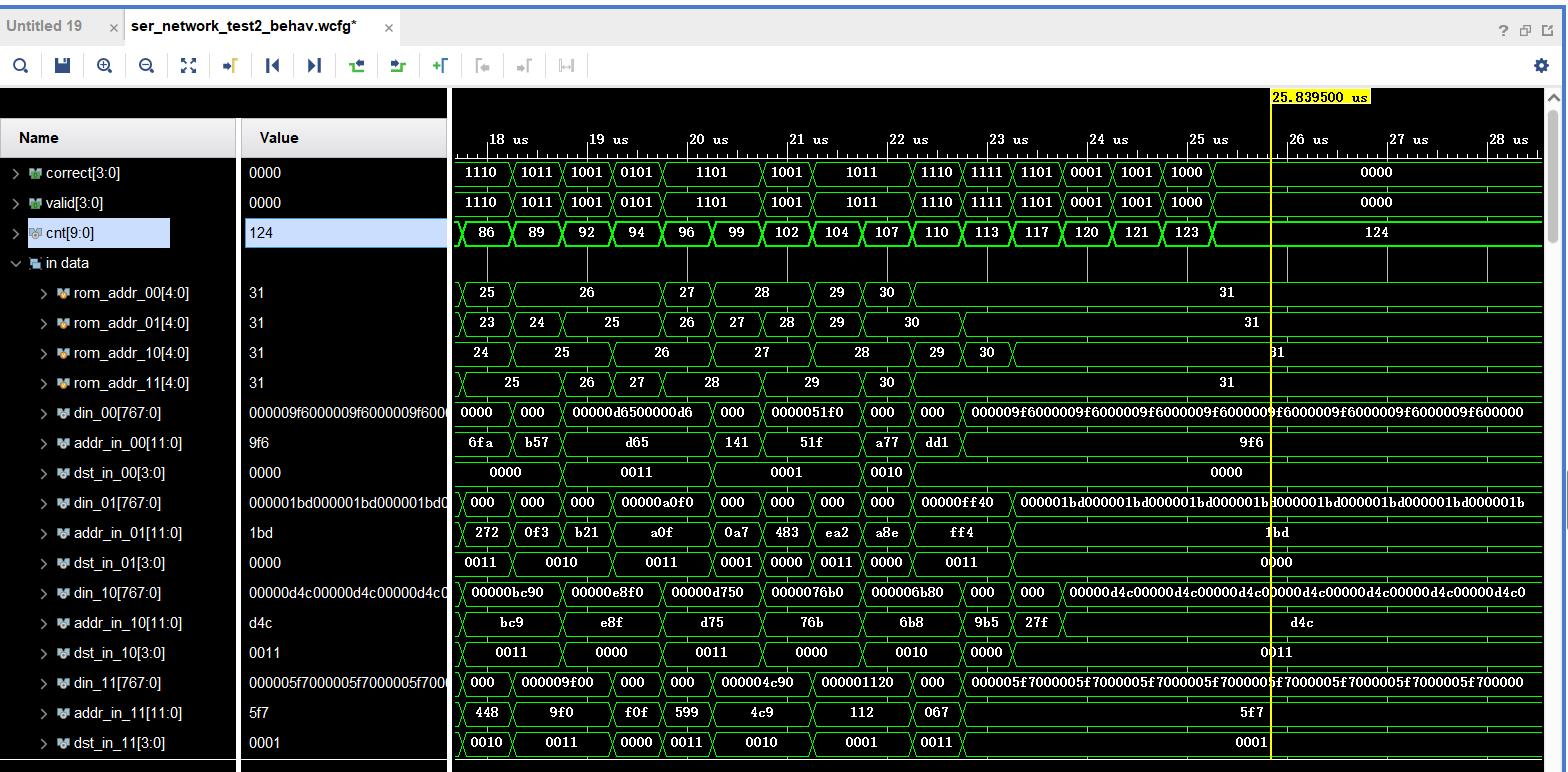
Task: Open the help question mark icon
Action: point(1503,31)
